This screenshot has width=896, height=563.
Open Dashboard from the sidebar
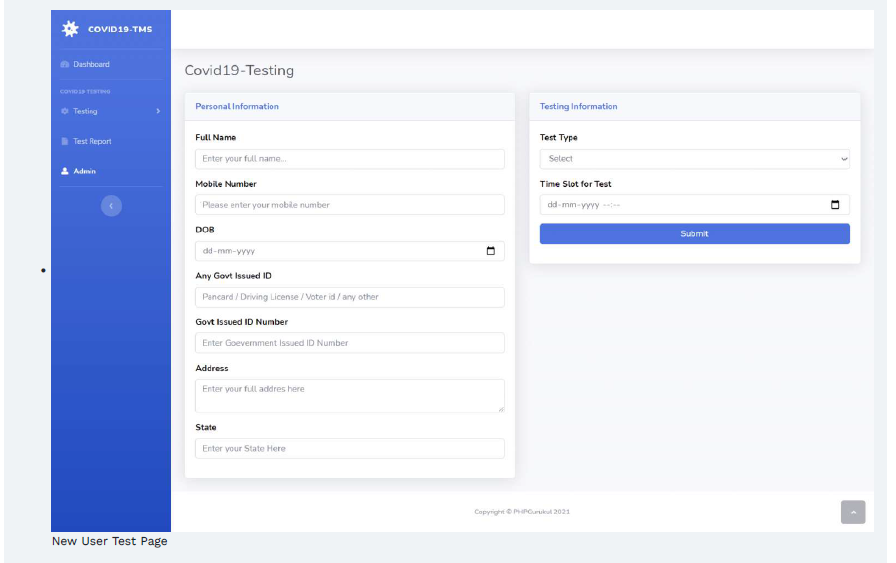tap(91, 64)
